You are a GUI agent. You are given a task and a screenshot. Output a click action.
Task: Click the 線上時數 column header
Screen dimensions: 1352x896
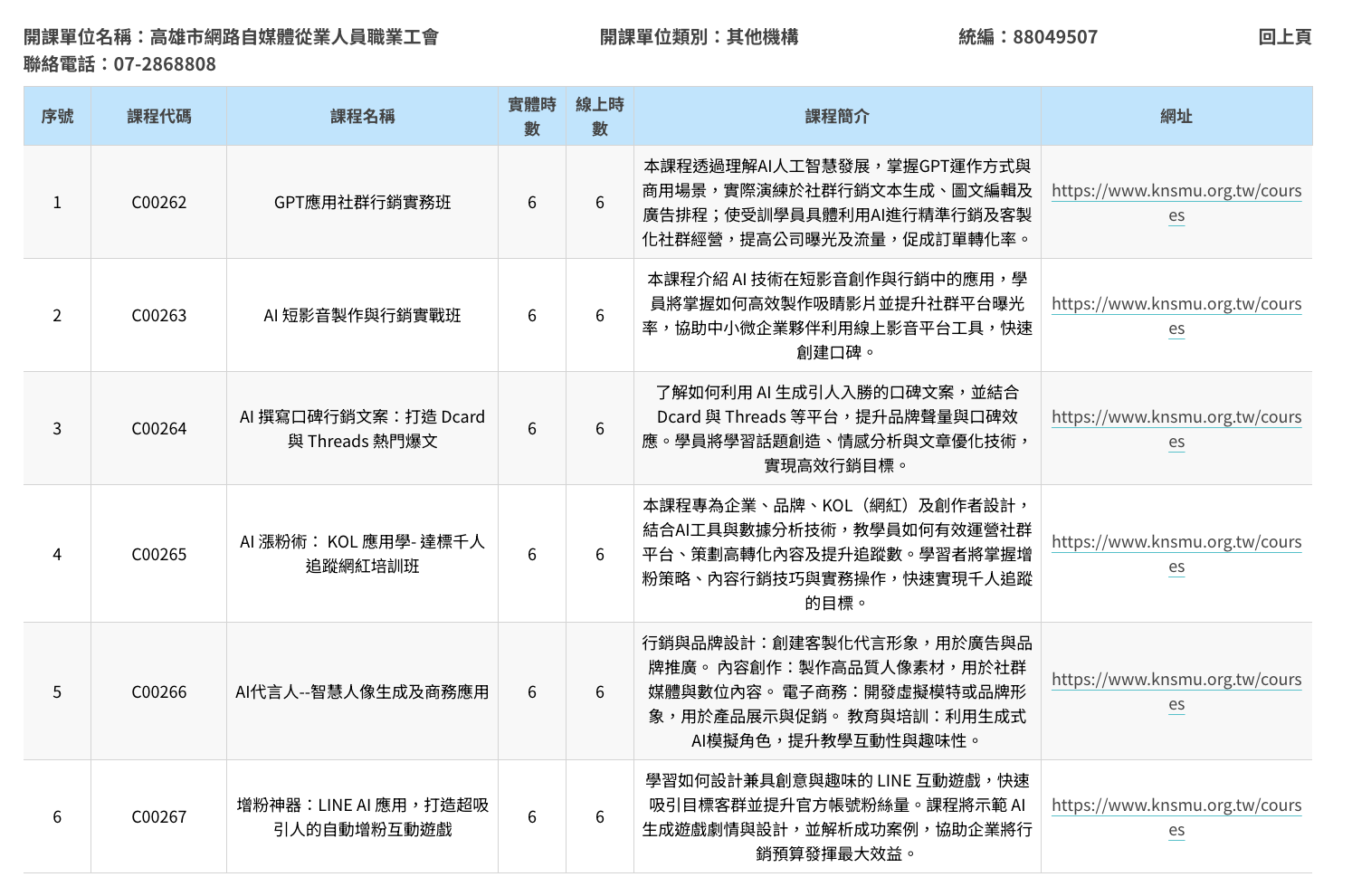pyautogui.click(x=599, y=117)
